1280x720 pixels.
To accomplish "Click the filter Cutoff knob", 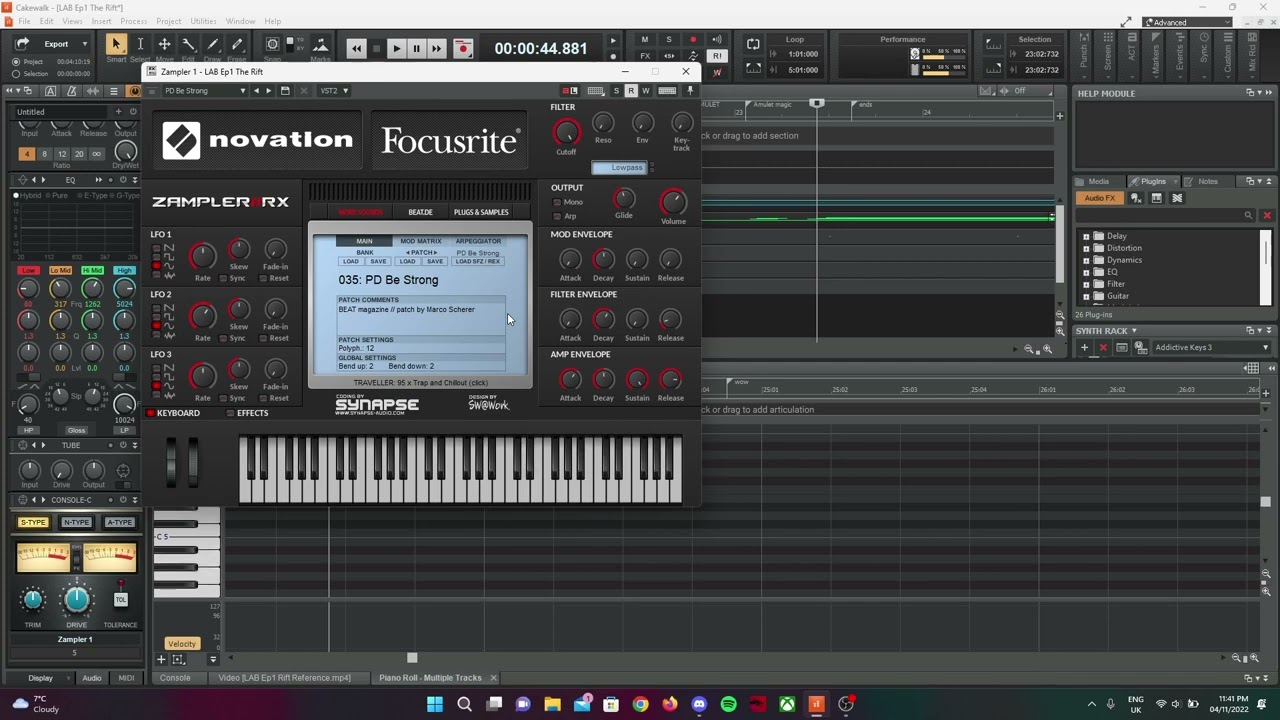I will pyautogui.click(x=566, y=133).
